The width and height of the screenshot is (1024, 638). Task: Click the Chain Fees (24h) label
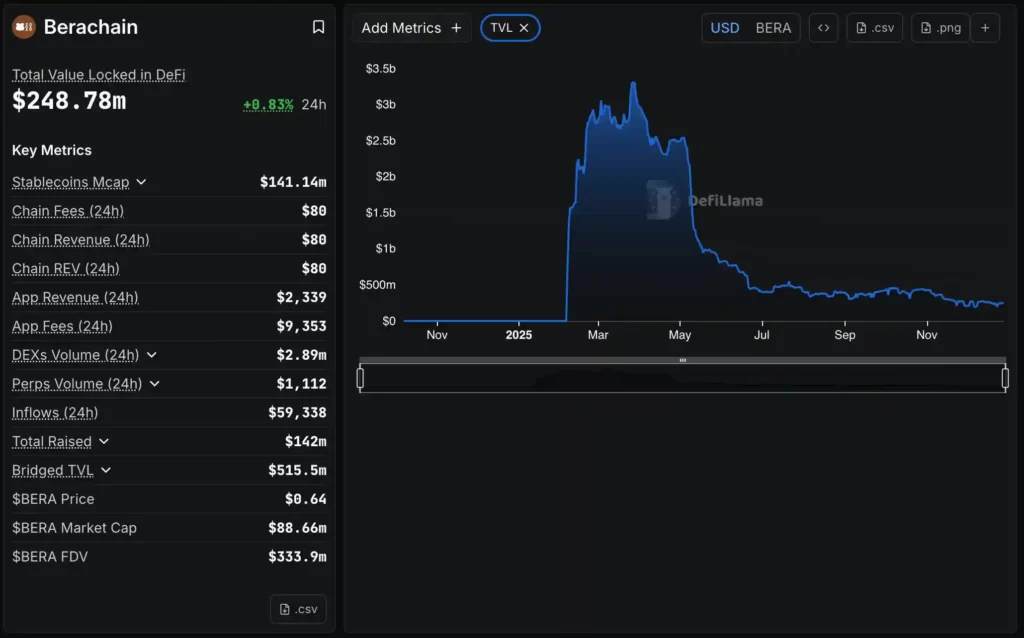[68, 211]
